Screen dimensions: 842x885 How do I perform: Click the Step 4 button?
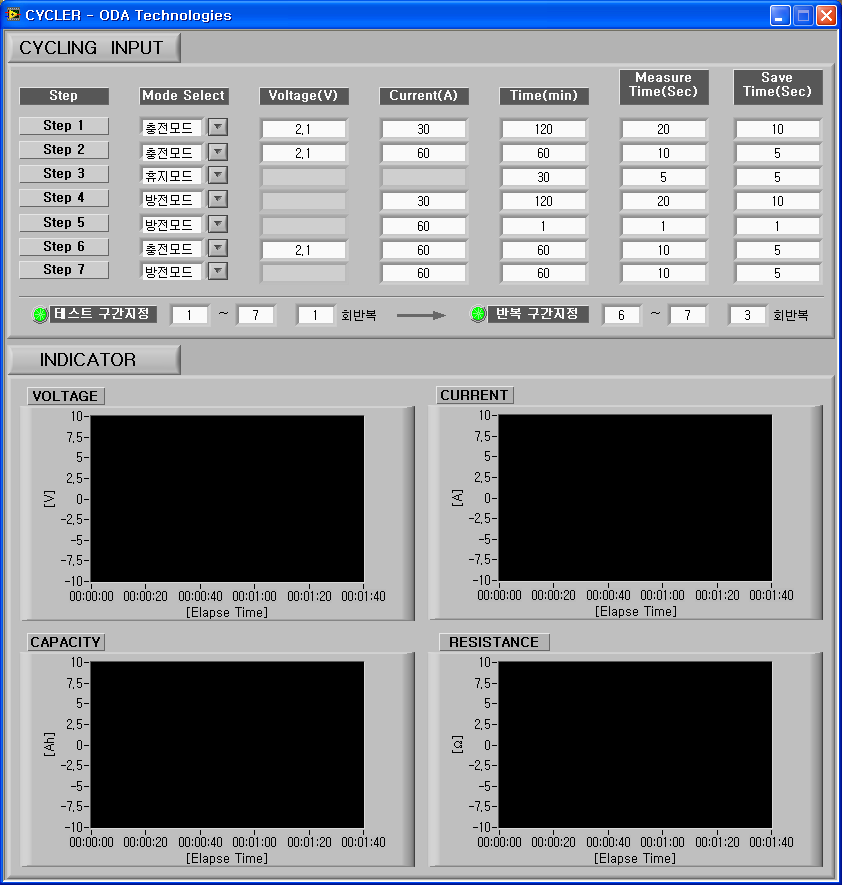click(x=64, y=198)
